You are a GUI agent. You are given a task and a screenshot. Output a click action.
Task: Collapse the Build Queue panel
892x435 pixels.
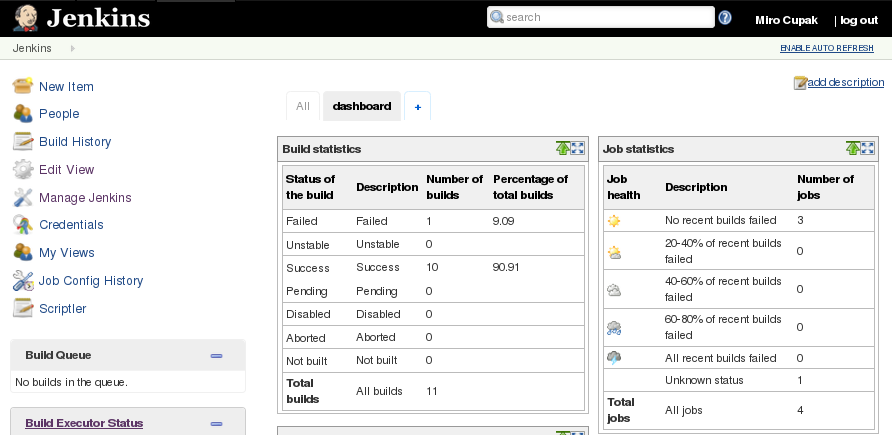(216, 356)
